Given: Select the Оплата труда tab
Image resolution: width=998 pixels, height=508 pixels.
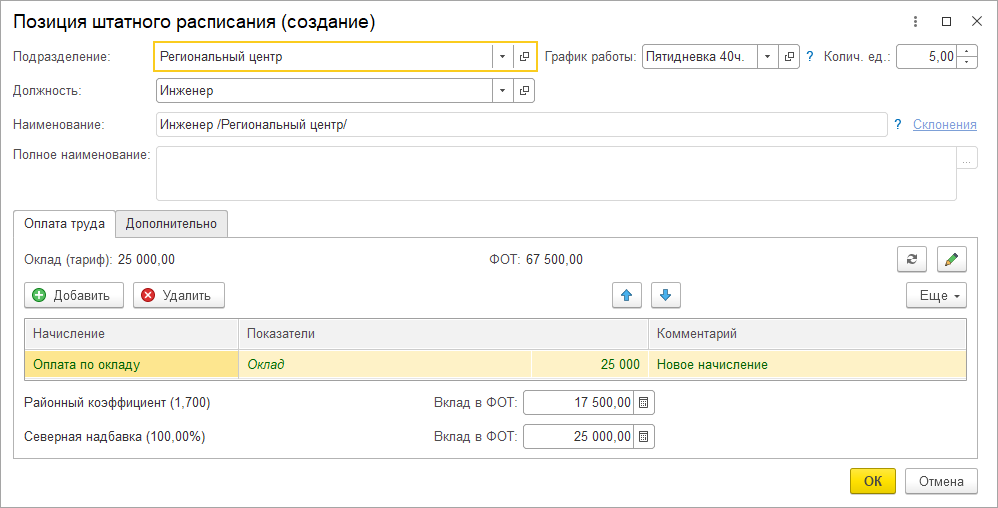Looking at the screenshot, I should point(64,224).
